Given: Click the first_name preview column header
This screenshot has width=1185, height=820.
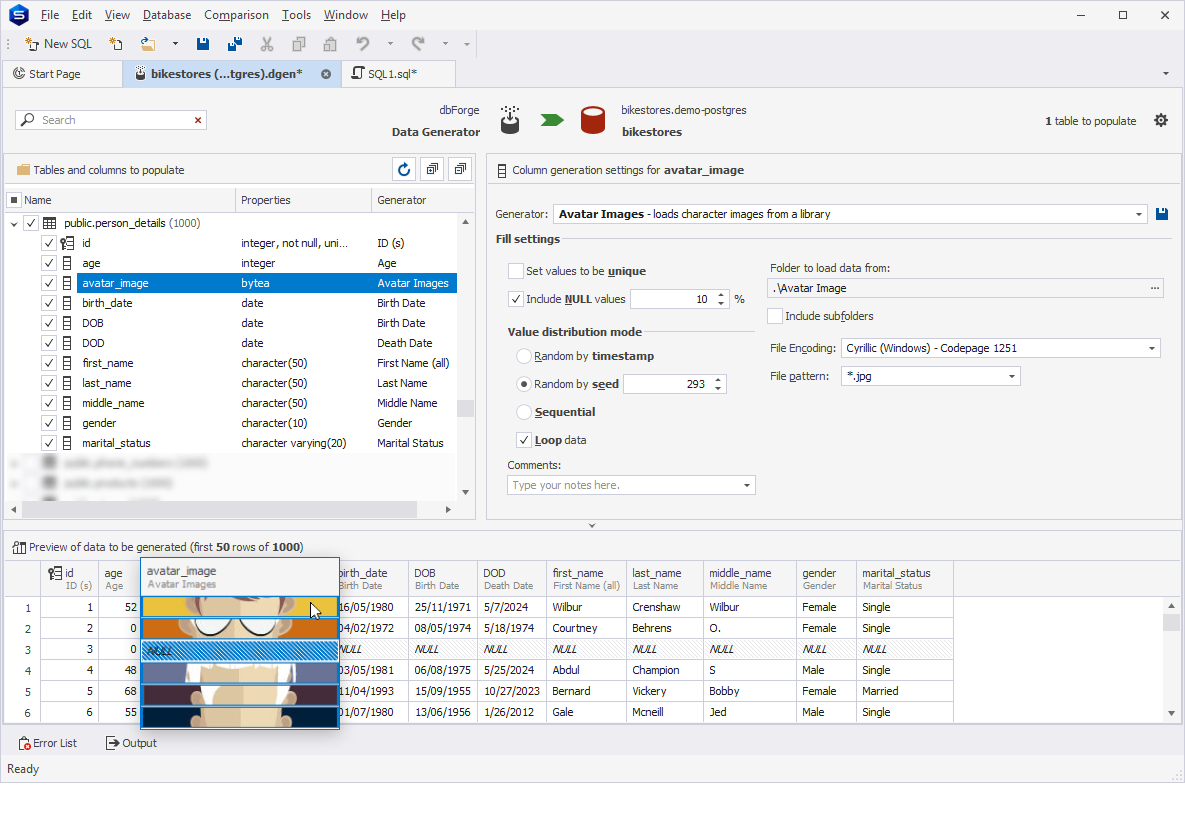Looking at the screenshot, I should [586, 579].
